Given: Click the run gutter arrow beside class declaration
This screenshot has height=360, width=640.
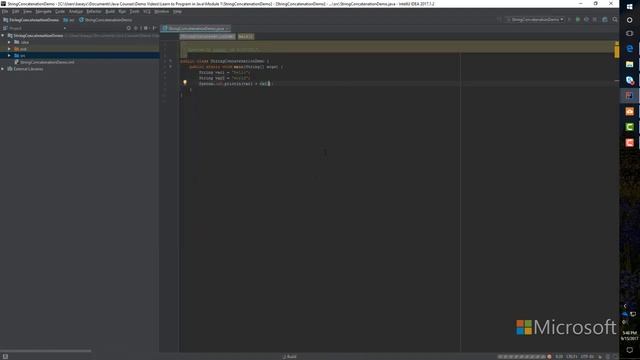Looking at the screenshot, I should (x=171, y=61).
